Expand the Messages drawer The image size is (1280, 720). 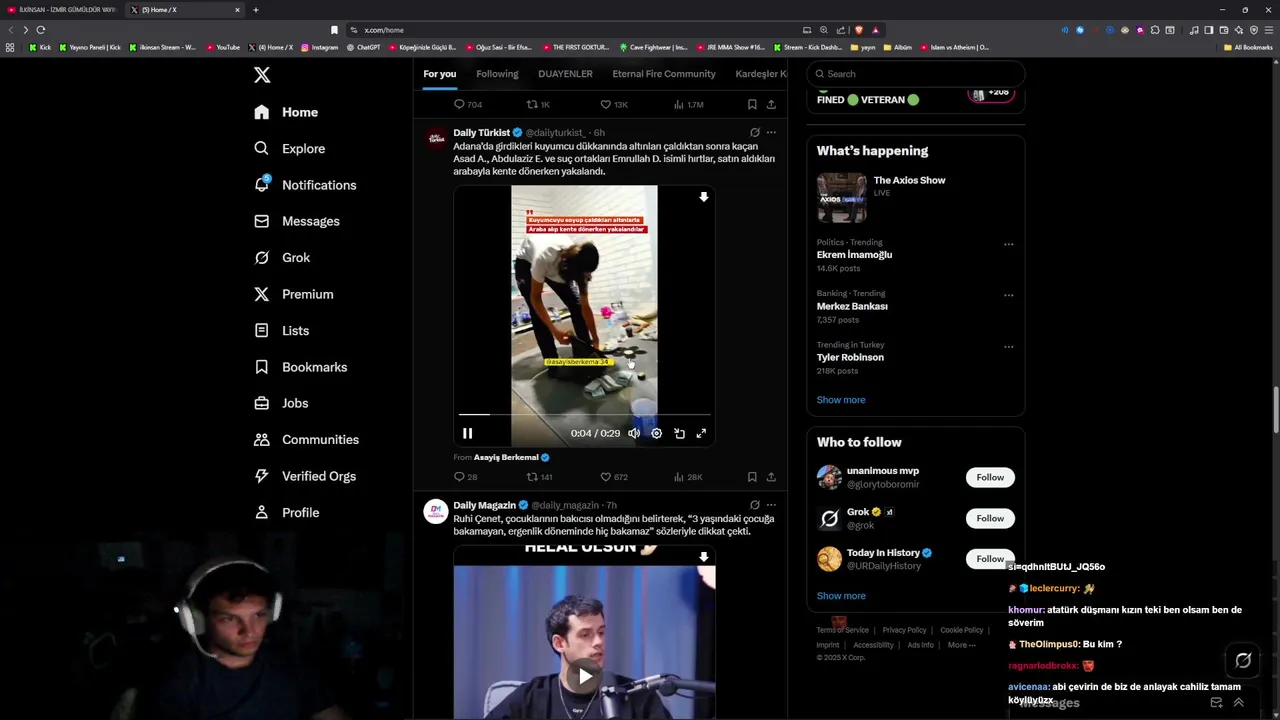click(1238, 703)
